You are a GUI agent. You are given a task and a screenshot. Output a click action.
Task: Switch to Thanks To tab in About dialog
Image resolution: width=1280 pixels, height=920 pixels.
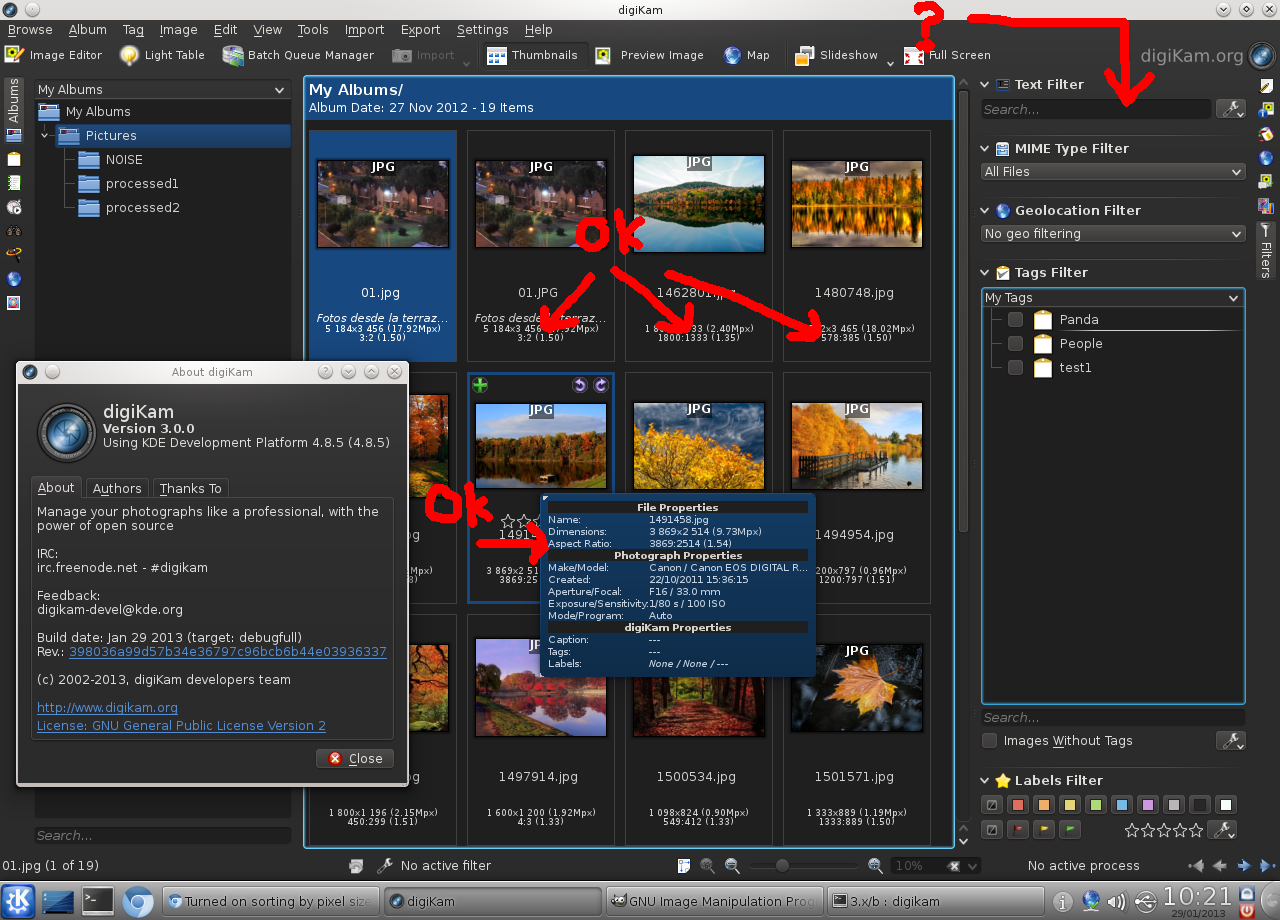pos(190,488)
